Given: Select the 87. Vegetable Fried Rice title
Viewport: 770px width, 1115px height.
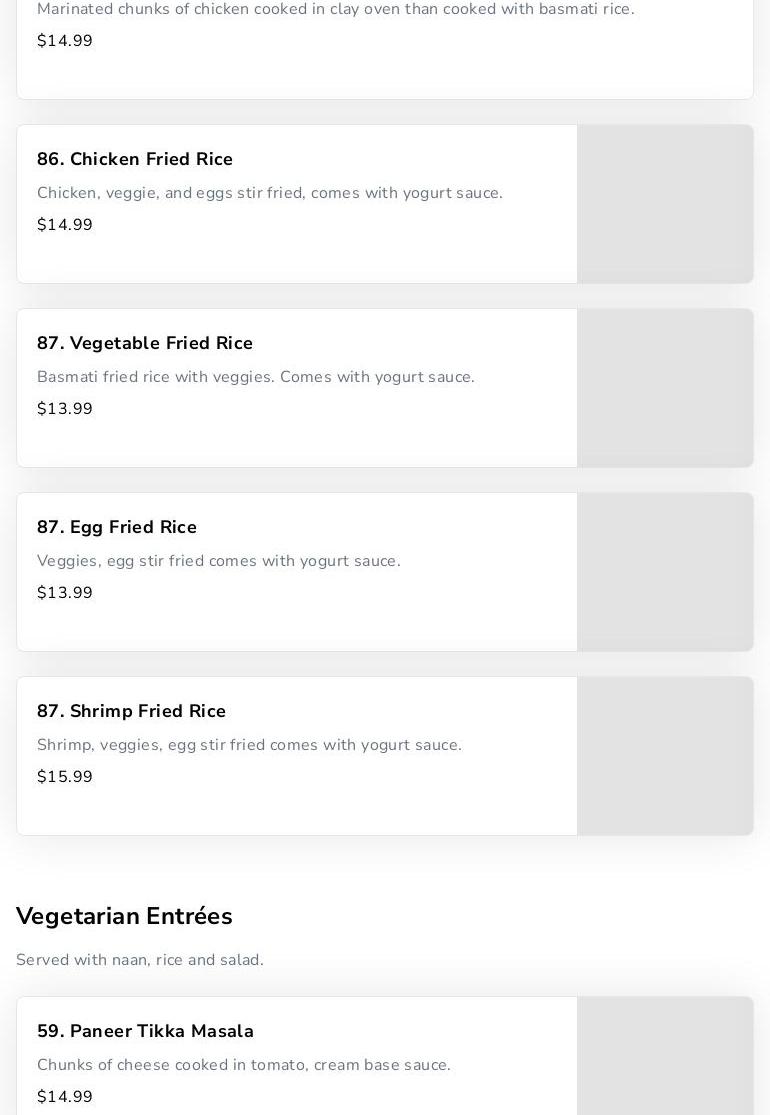Looking at the screenshot, I should (145, 344).
